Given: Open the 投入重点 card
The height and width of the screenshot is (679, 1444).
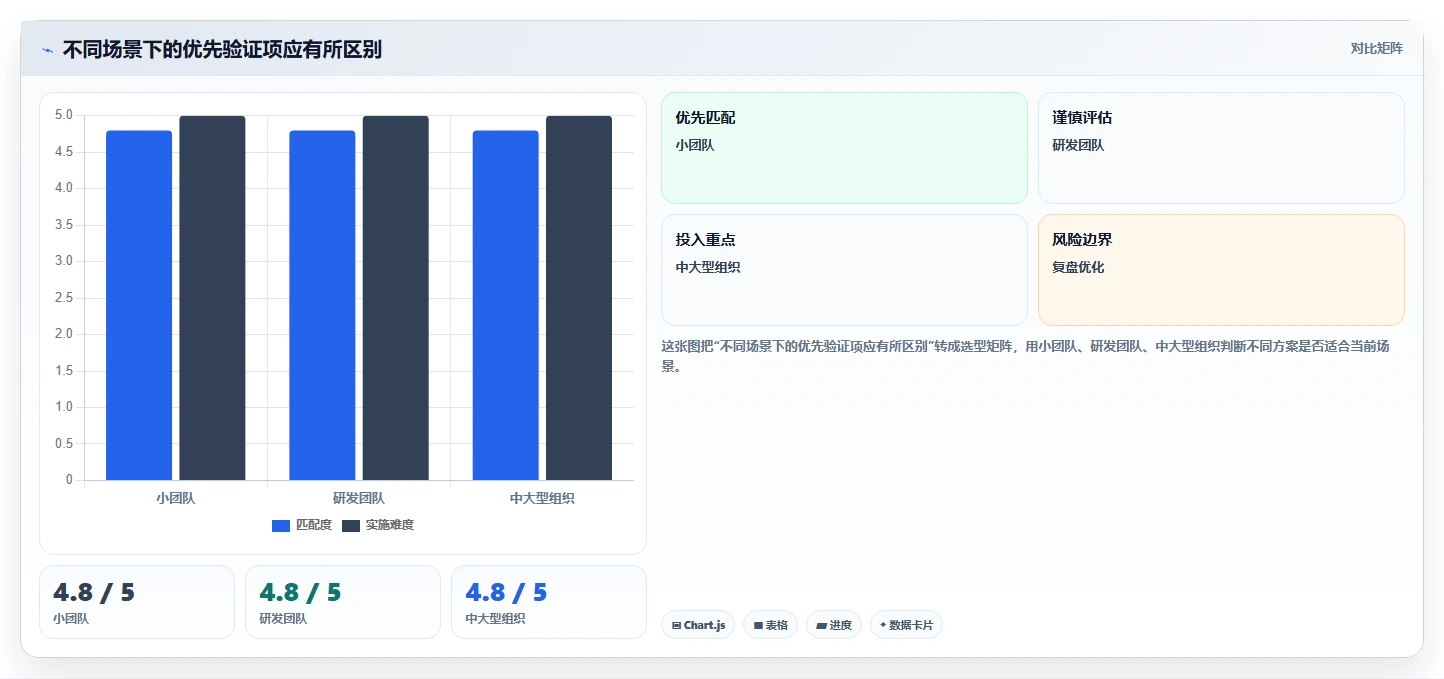Looking at the screenshot, I should tap(844, 270).
